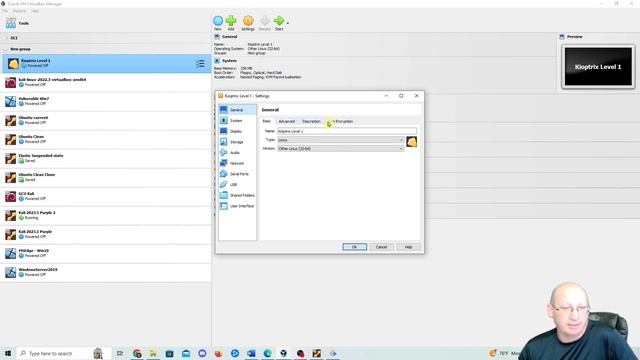Switch to the Advanced tab
The image size is (640, 360).
[287, 121]
